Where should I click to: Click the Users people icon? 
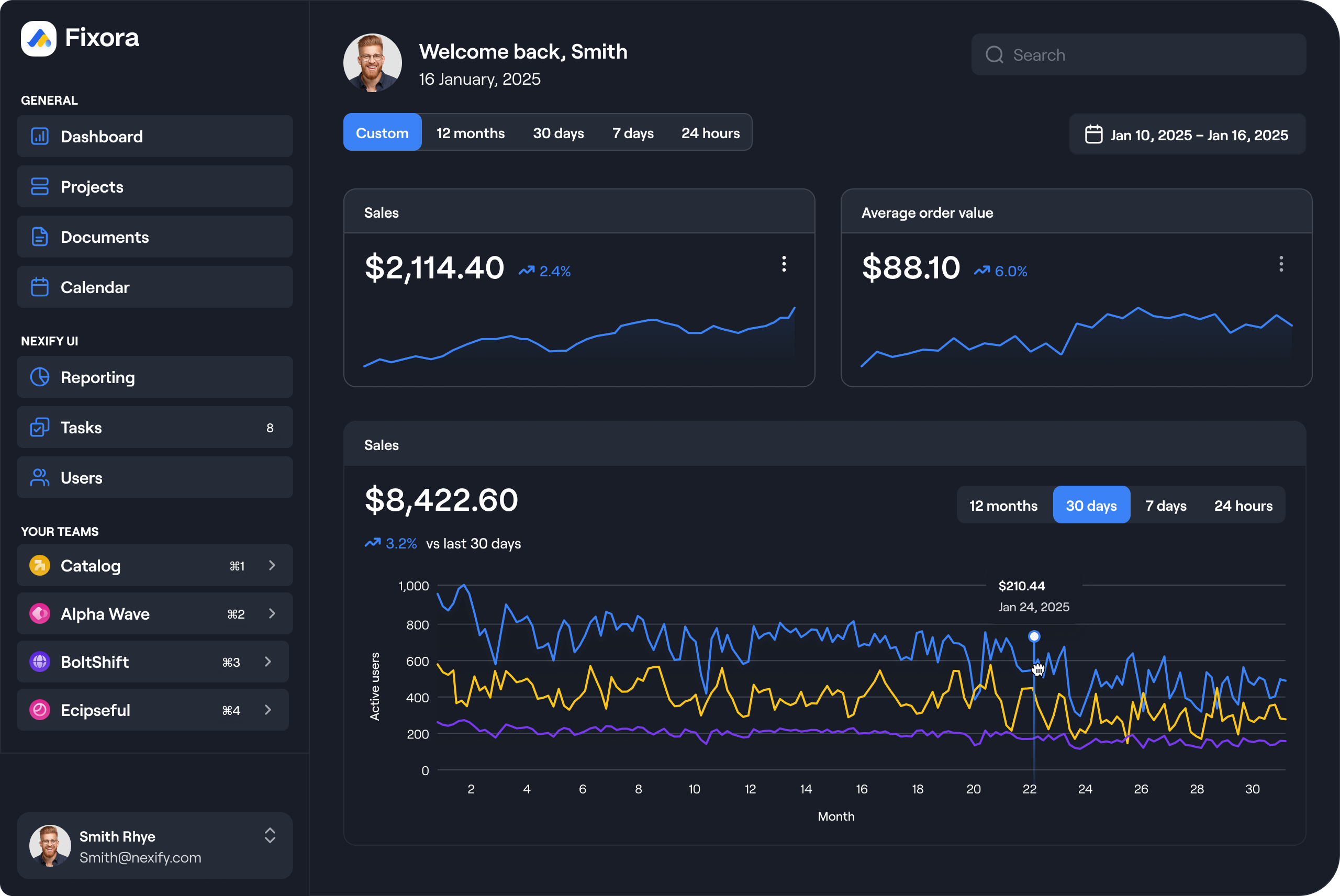pyautogui.click(x=39, y=478)
